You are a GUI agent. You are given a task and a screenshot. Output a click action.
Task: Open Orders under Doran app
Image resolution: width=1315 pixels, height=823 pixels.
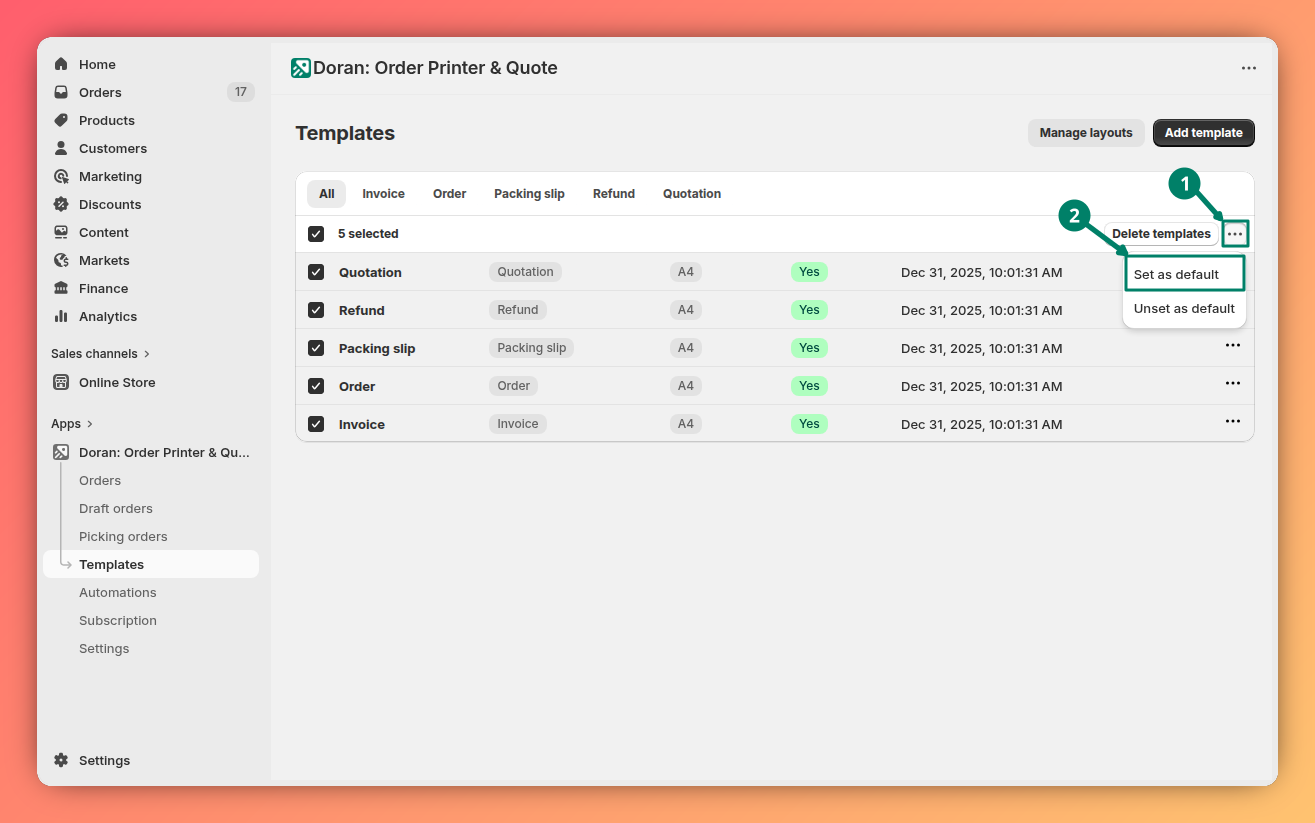[100, 480]
